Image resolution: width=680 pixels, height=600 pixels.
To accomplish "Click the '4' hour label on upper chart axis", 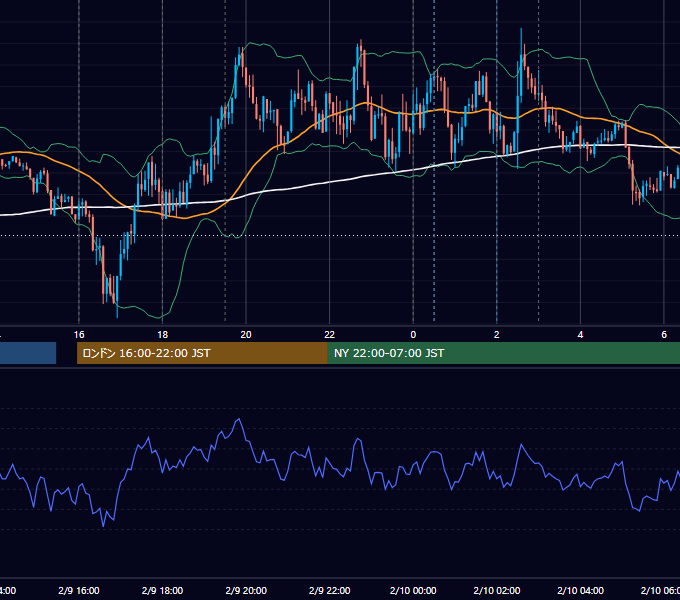I will [x=580, y=335].
